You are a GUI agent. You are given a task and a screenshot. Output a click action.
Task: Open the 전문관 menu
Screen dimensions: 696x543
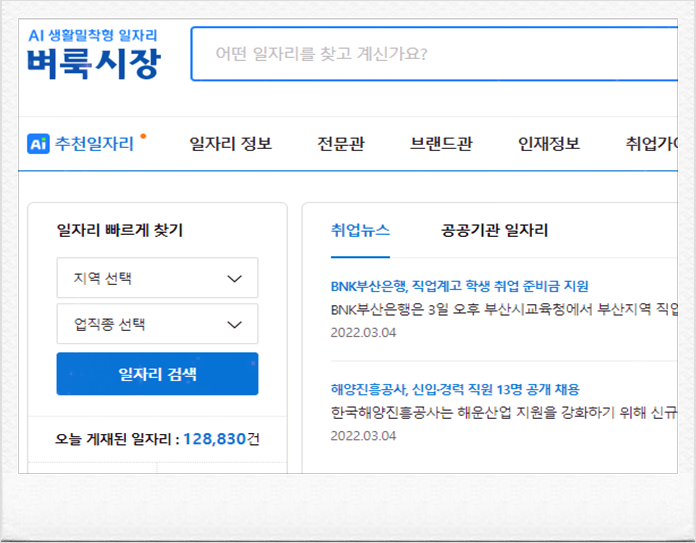pyautogui.click(x=341, y=143)
